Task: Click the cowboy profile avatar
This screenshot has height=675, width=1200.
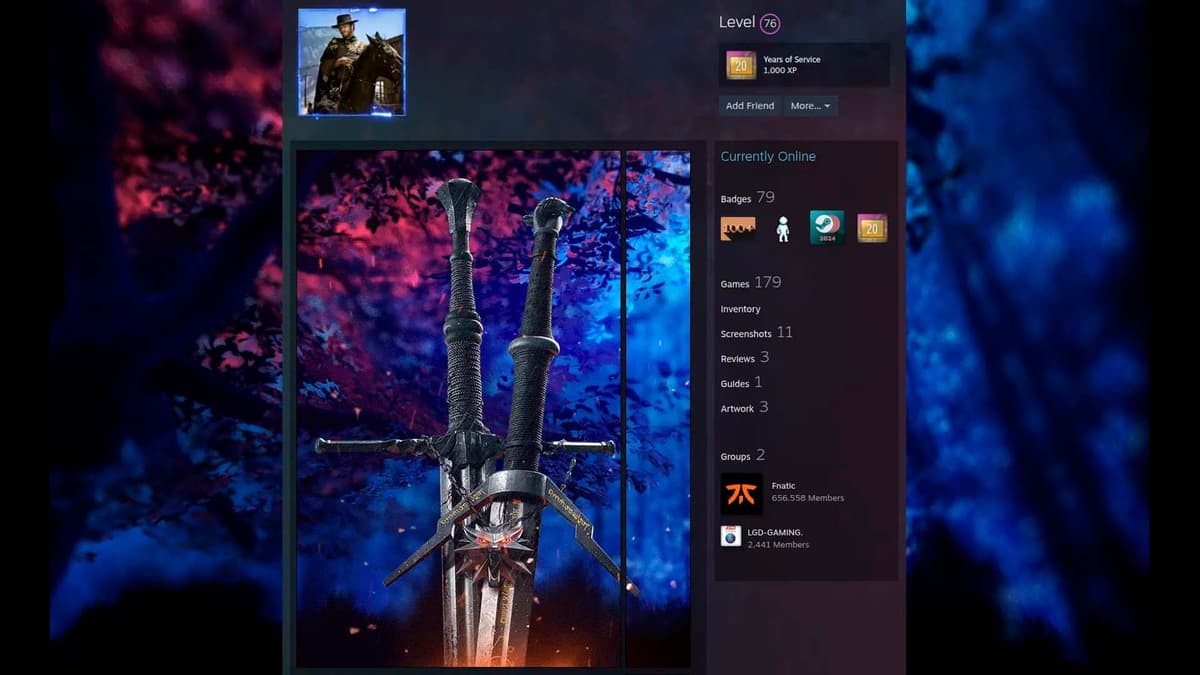Action: coord(352,62)
